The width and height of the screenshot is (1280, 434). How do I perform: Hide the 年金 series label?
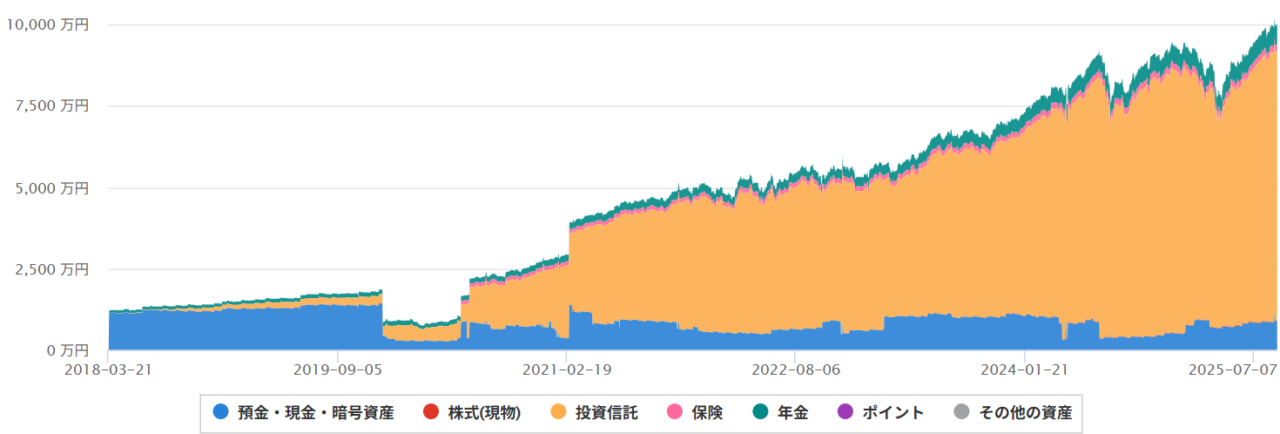(x=792, y=412)
